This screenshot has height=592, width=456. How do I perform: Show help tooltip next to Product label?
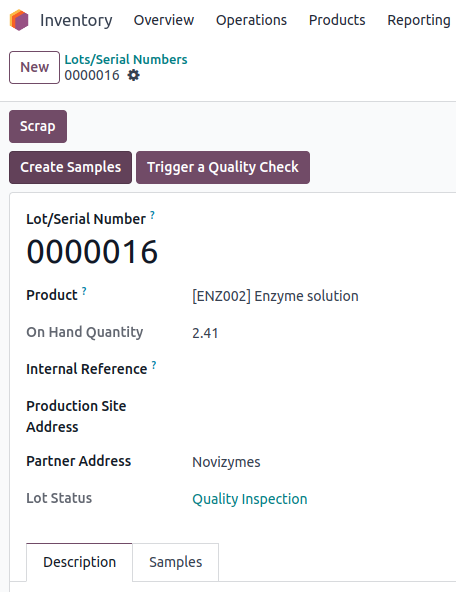point(84,291)
